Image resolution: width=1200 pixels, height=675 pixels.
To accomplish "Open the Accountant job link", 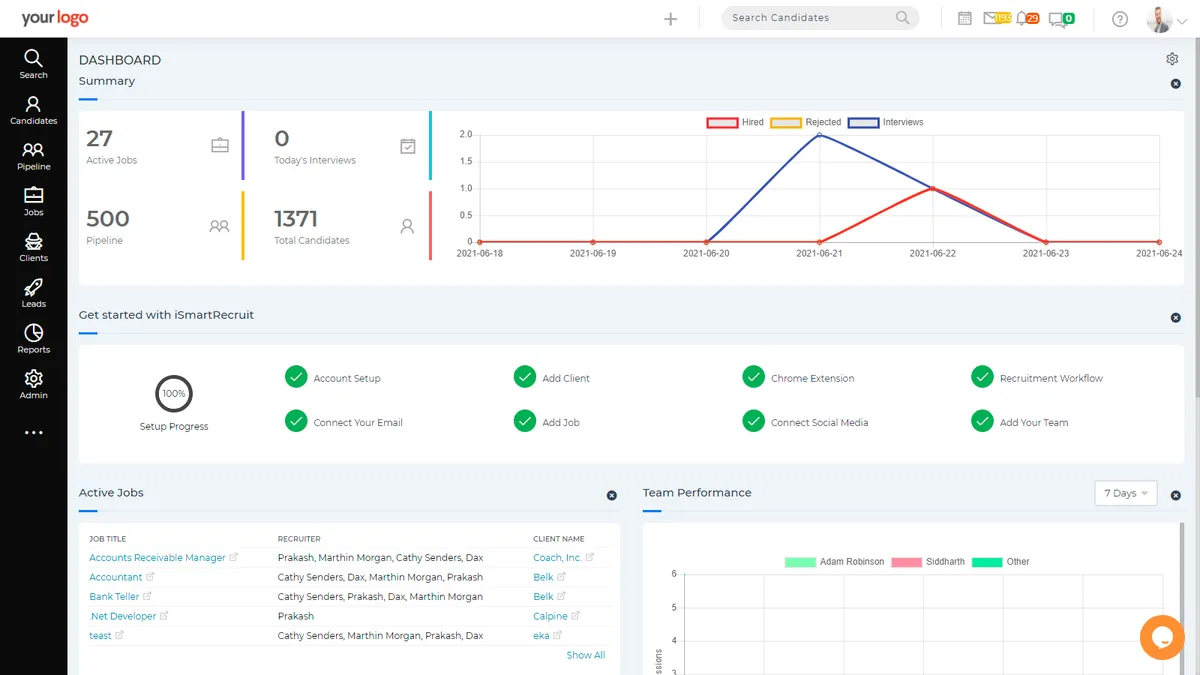I will pyautogui.click(x=116, y=577).
